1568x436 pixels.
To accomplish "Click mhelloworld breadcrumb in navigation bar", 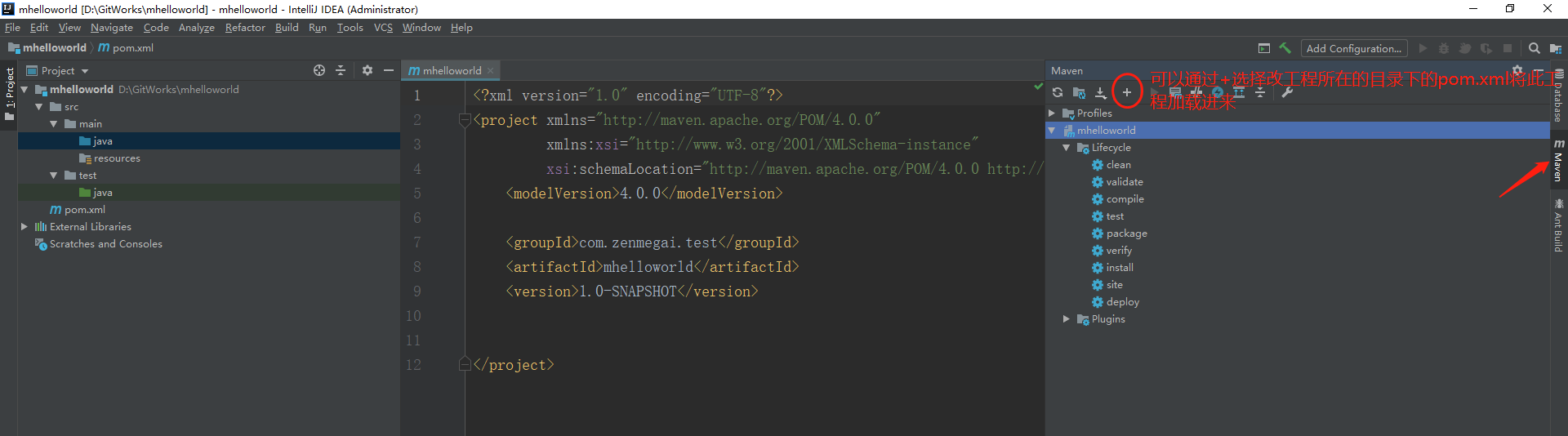I will point(47,48).
